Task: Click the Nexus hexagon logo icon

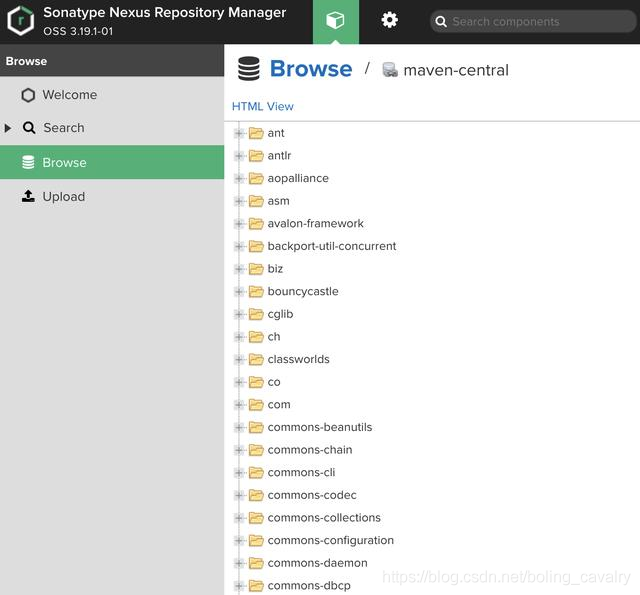Action: [x=21, y=21]
